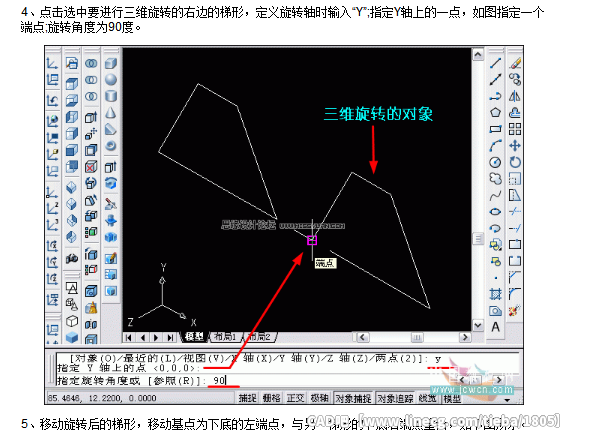Toggle 捕捉 snap mode

[x=247, y=398]
